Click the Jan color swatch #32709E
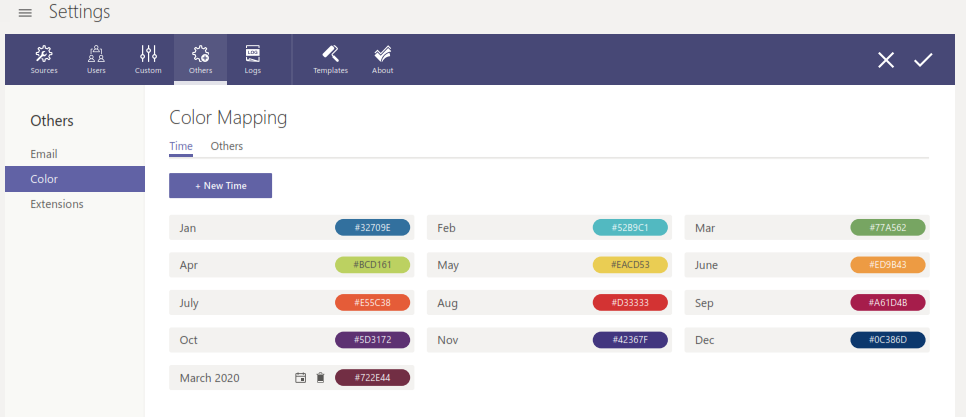The width and height of the screenshot is (966, 417). [372, 228]
